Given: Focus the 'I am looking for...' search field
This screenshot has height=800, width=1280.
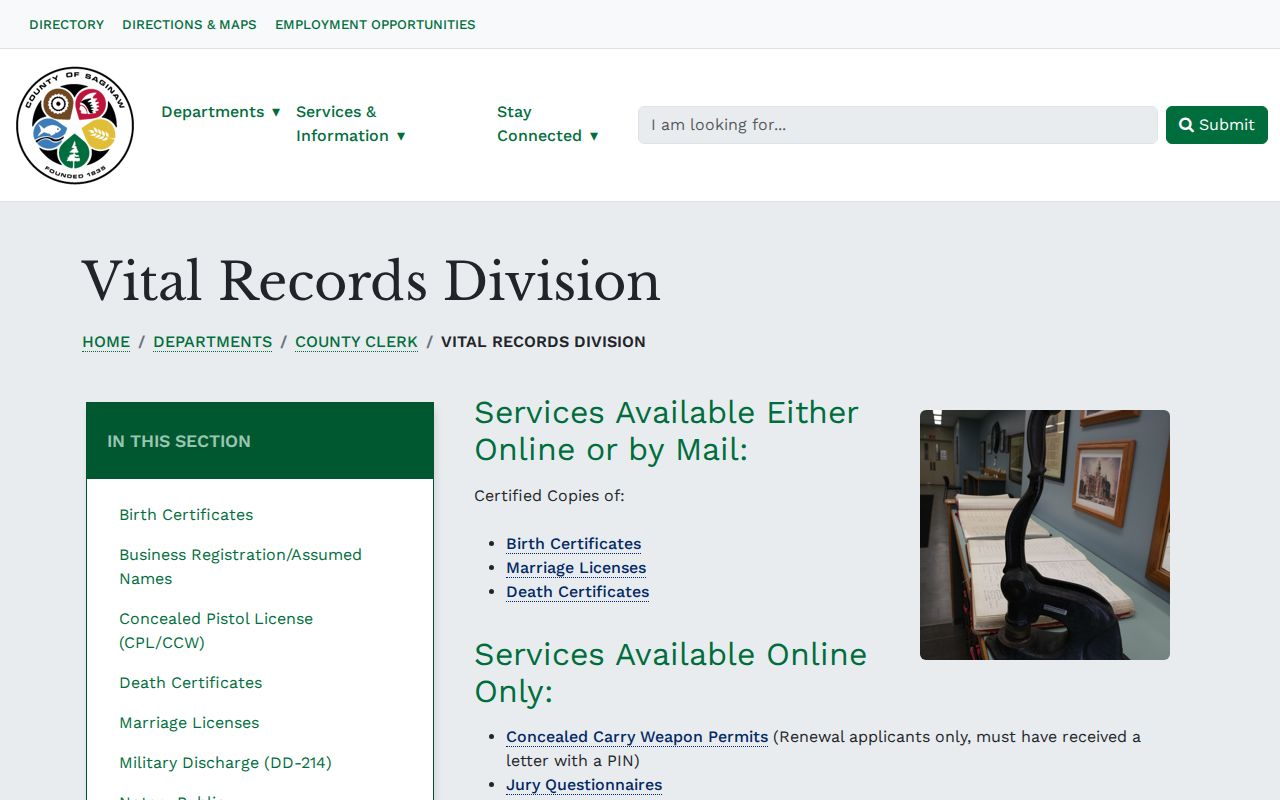Looking at the screenshot, I should [x=898, y=125].
